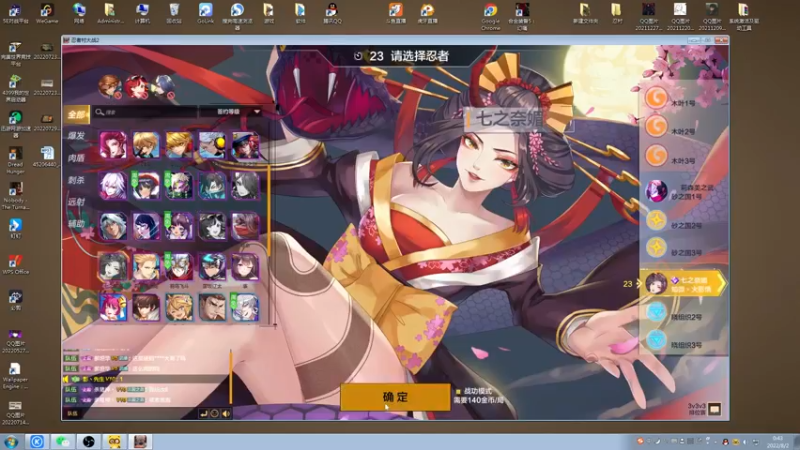Select player slot 晓组织3号
Image resolution: width=800 pixels, height=450 pixels.
[x=683, y=340]
